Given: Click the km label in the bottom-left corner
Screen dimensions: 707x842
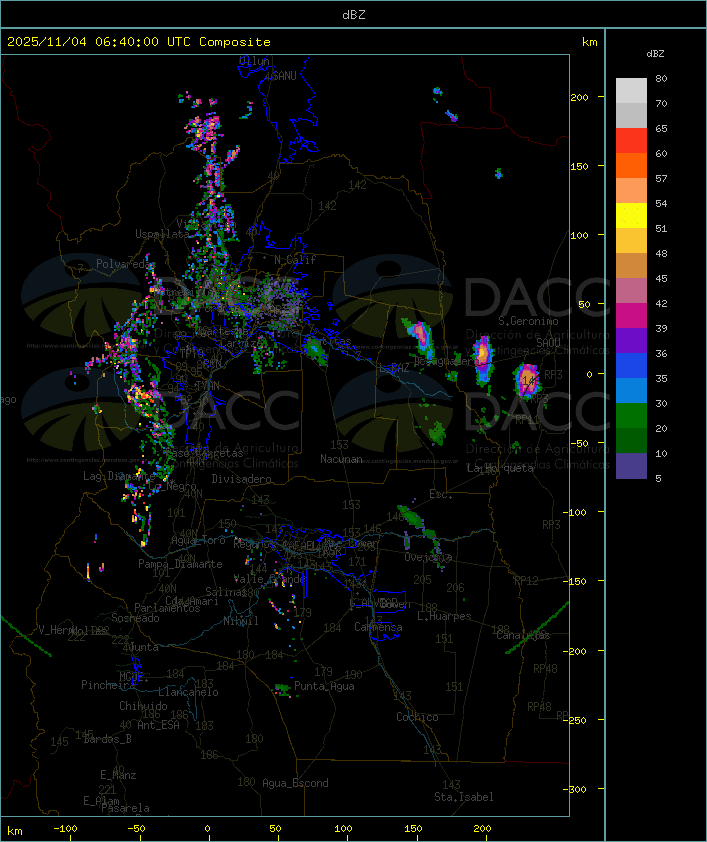Looking at the screenshot, I should point(15,831).
